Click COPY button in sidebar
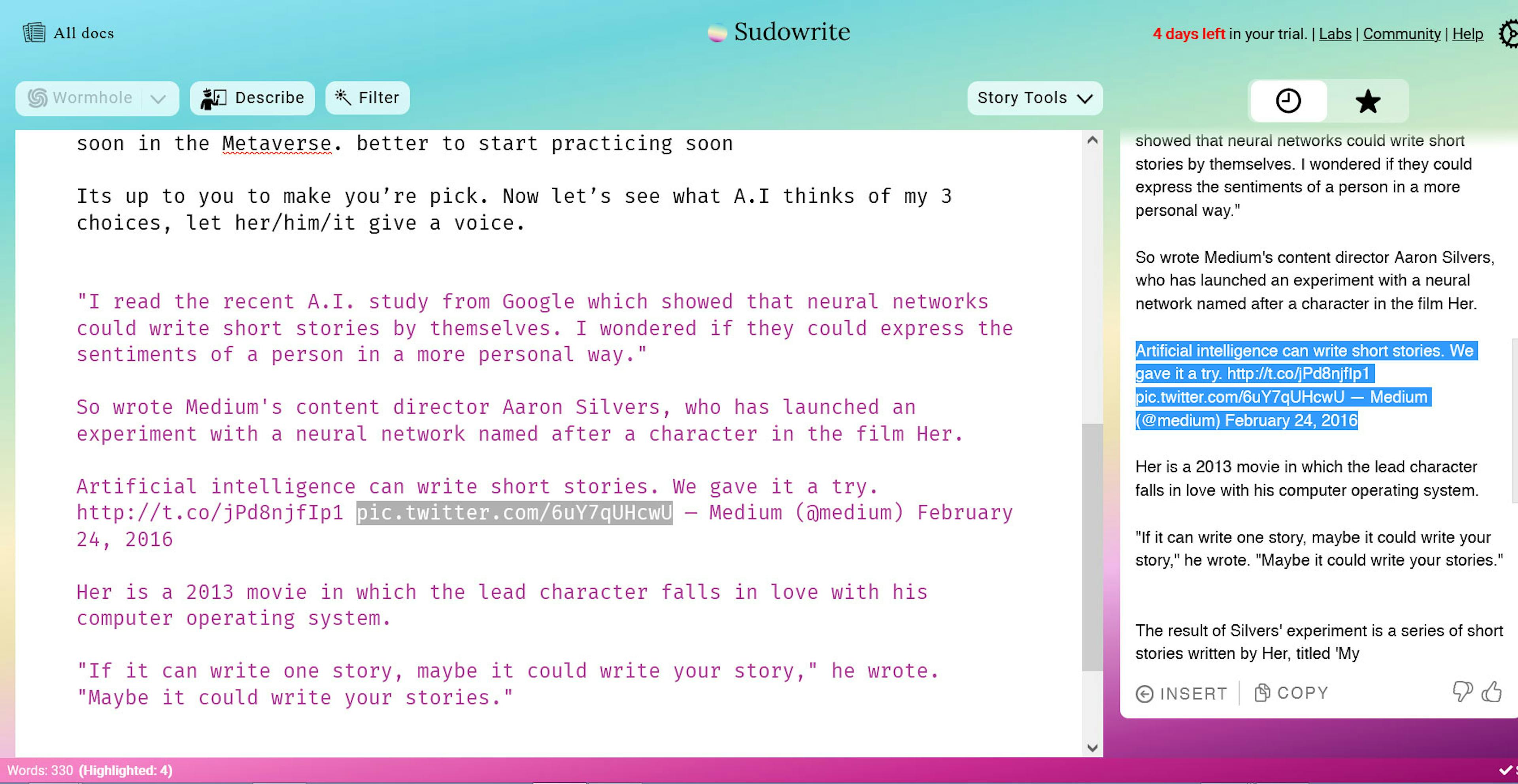1518x784 pixels. pos(1292,692)
